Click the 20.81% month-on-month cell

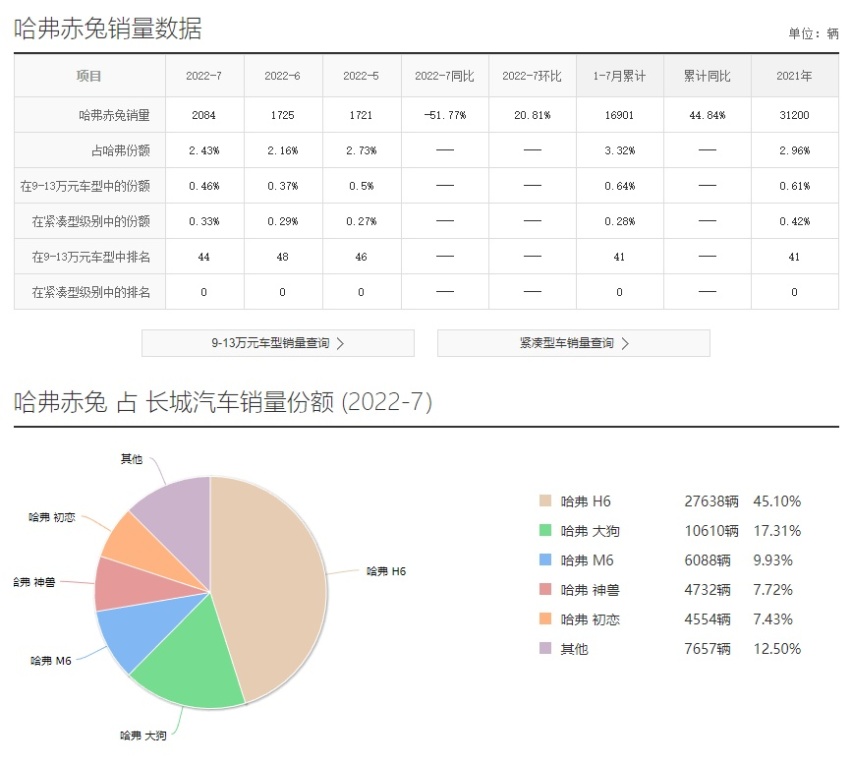tap(532, 115)
